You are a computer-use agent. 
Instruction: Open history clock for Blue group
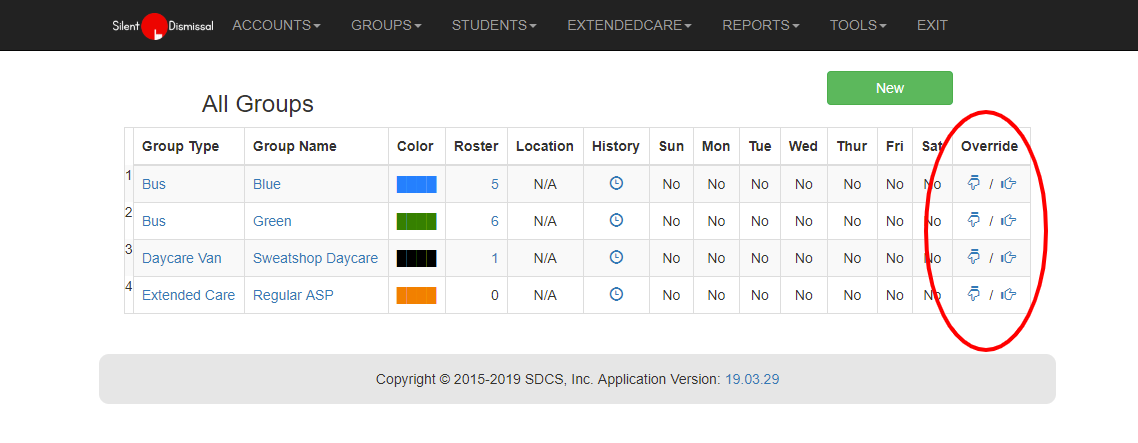616,183
